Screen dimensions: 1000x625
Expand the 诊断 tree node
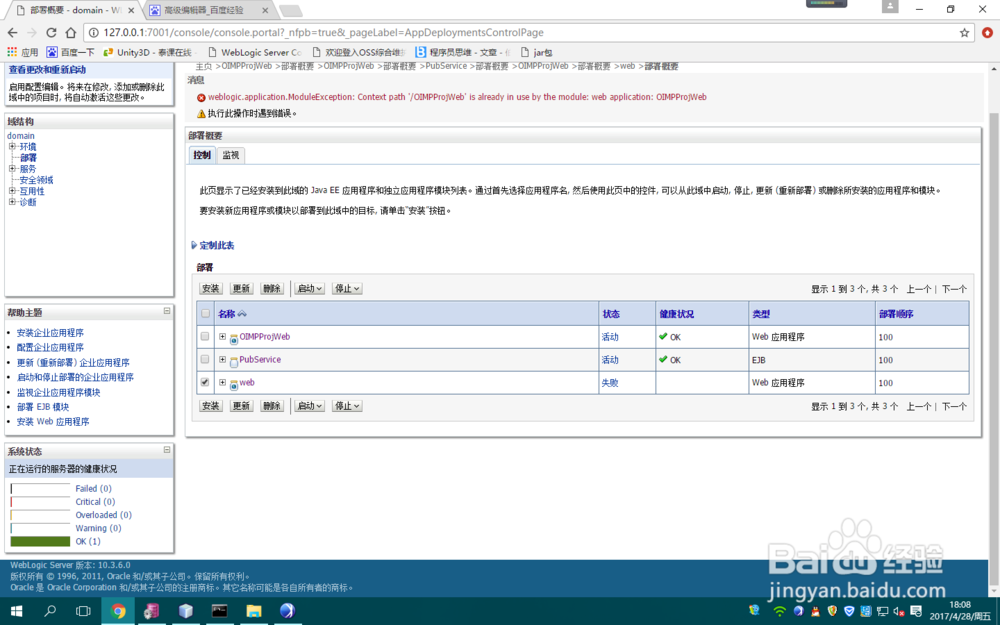12,202
